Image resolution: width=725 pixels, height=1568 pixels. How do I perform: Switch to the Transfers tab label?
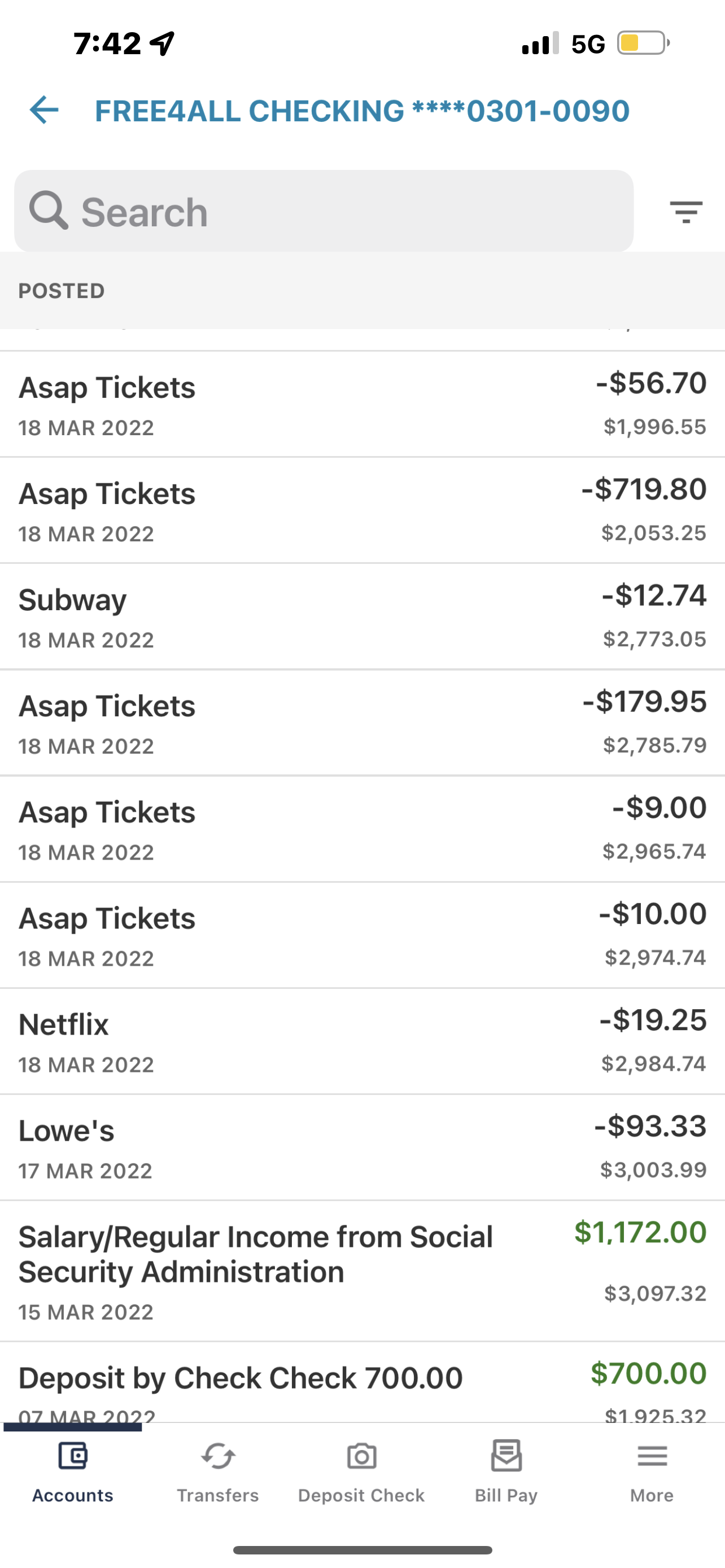218,1496
